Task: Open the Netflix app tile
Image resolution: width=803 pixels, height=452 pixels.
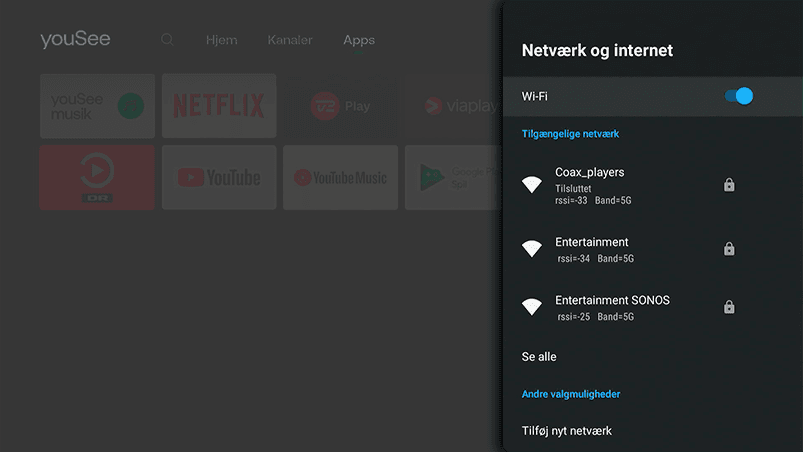Action: [219, 106]
